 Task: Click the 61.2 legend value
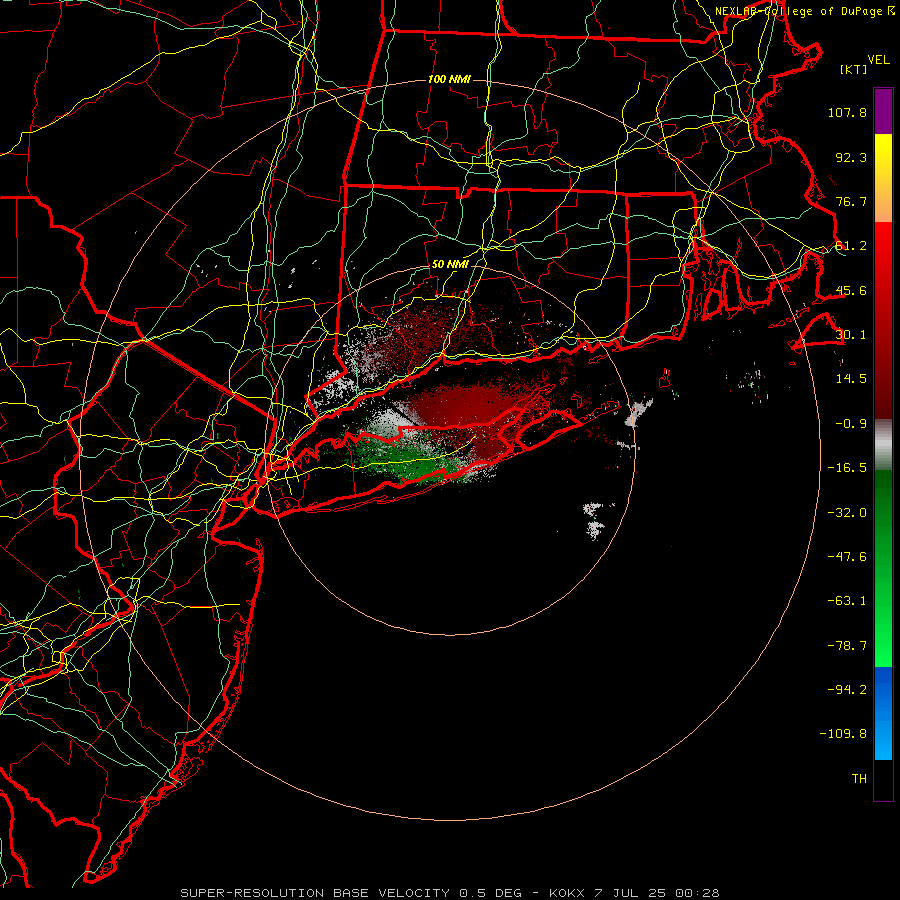coord(851,246)
